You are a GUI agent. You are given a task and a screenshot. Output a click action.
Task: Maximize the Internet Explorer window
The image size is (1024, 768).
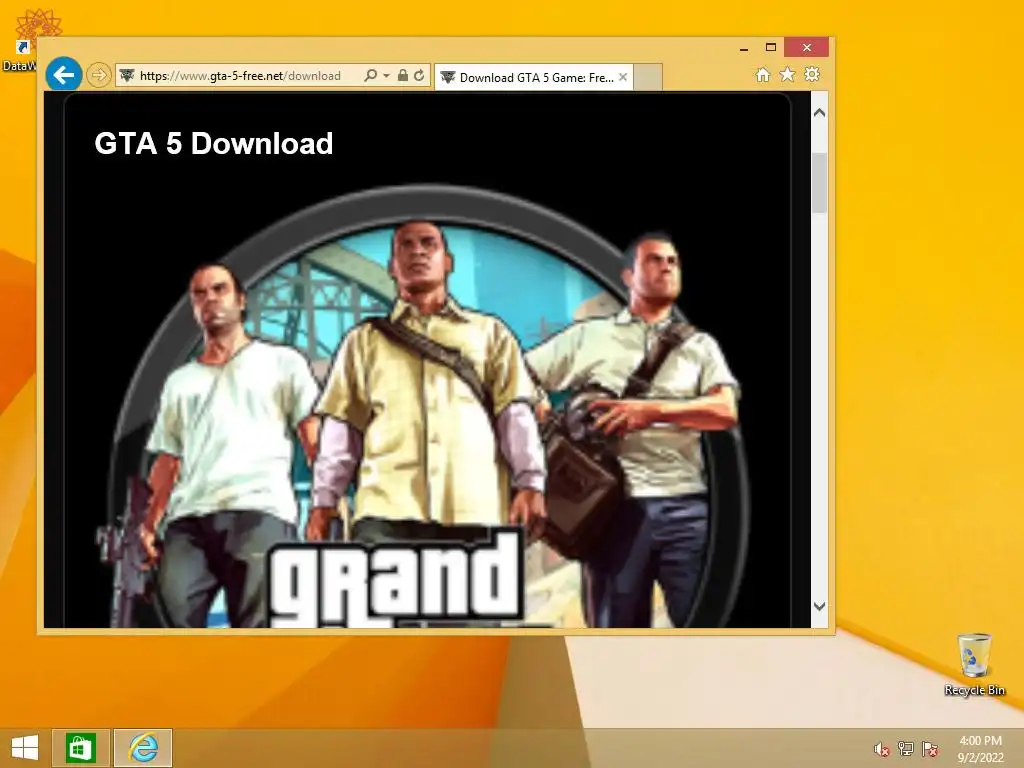tap(771, 47)
